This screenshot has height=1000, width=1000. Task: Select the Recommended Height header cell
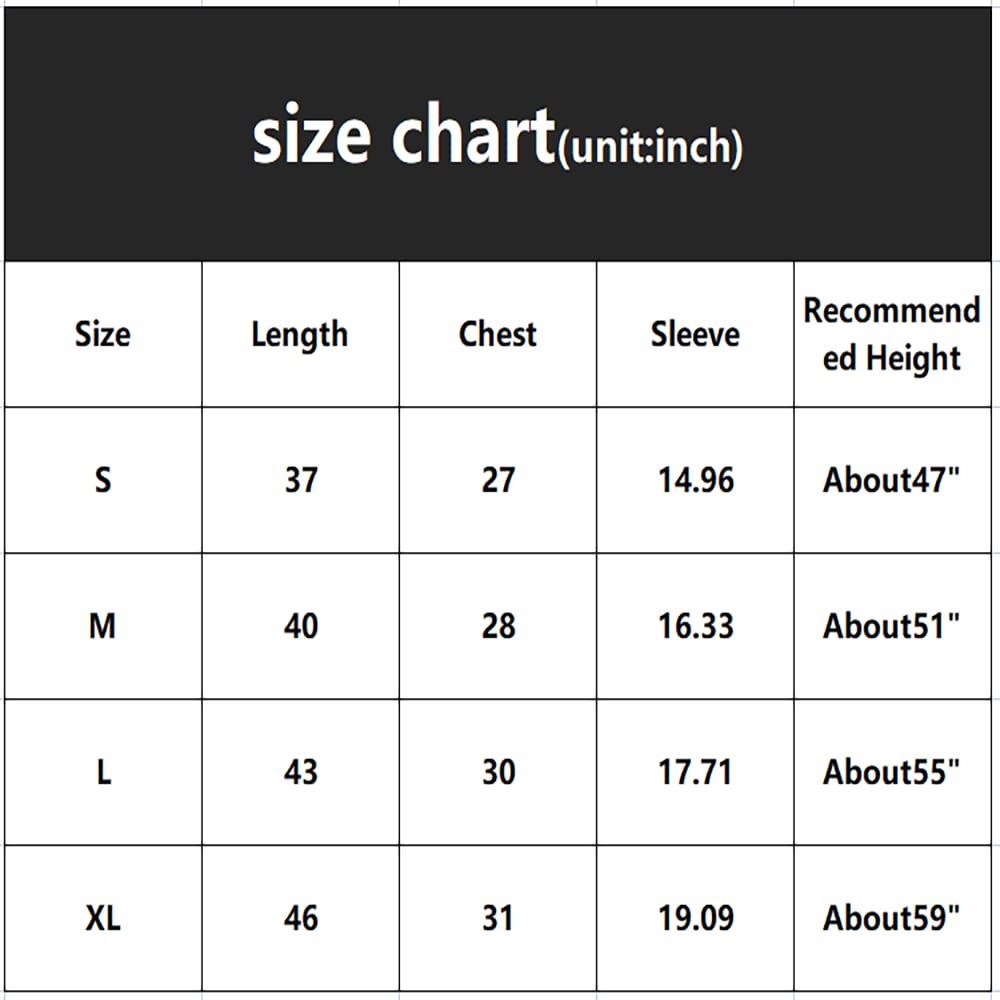[x=892, y=334]
